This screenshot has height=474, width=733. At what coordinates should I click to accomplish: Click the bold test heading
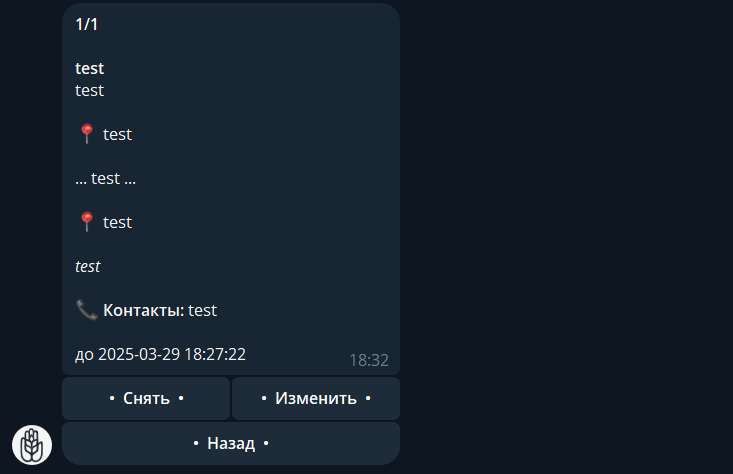(x=90, y=69)
